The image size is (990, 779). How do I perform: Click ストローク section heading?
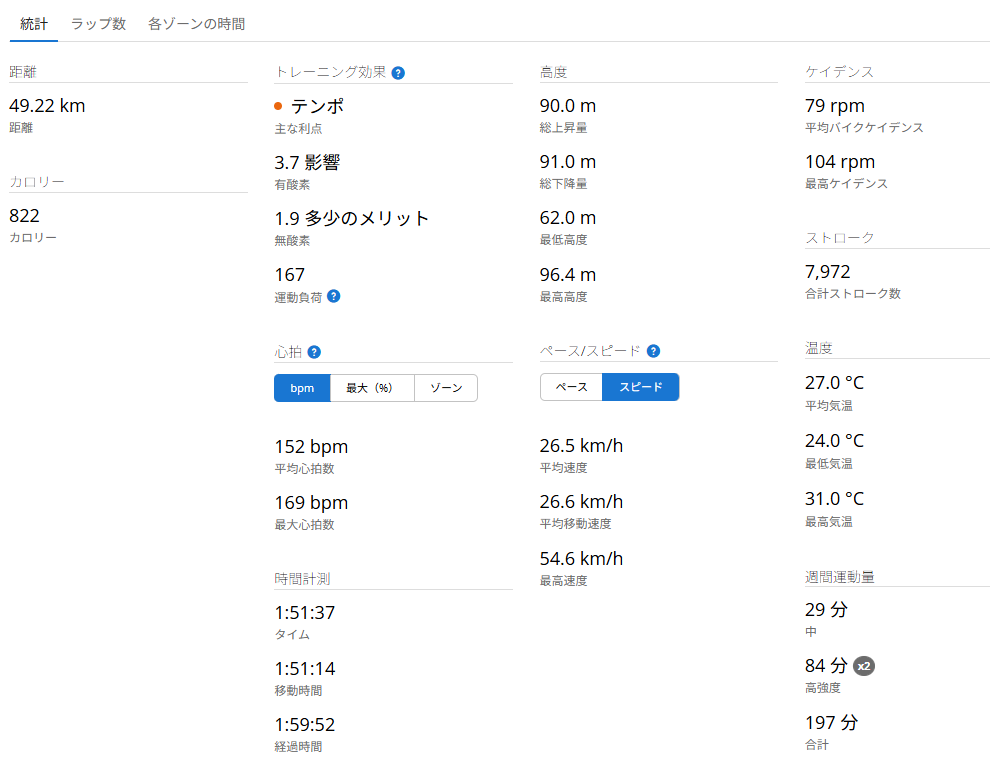(839, 238)
